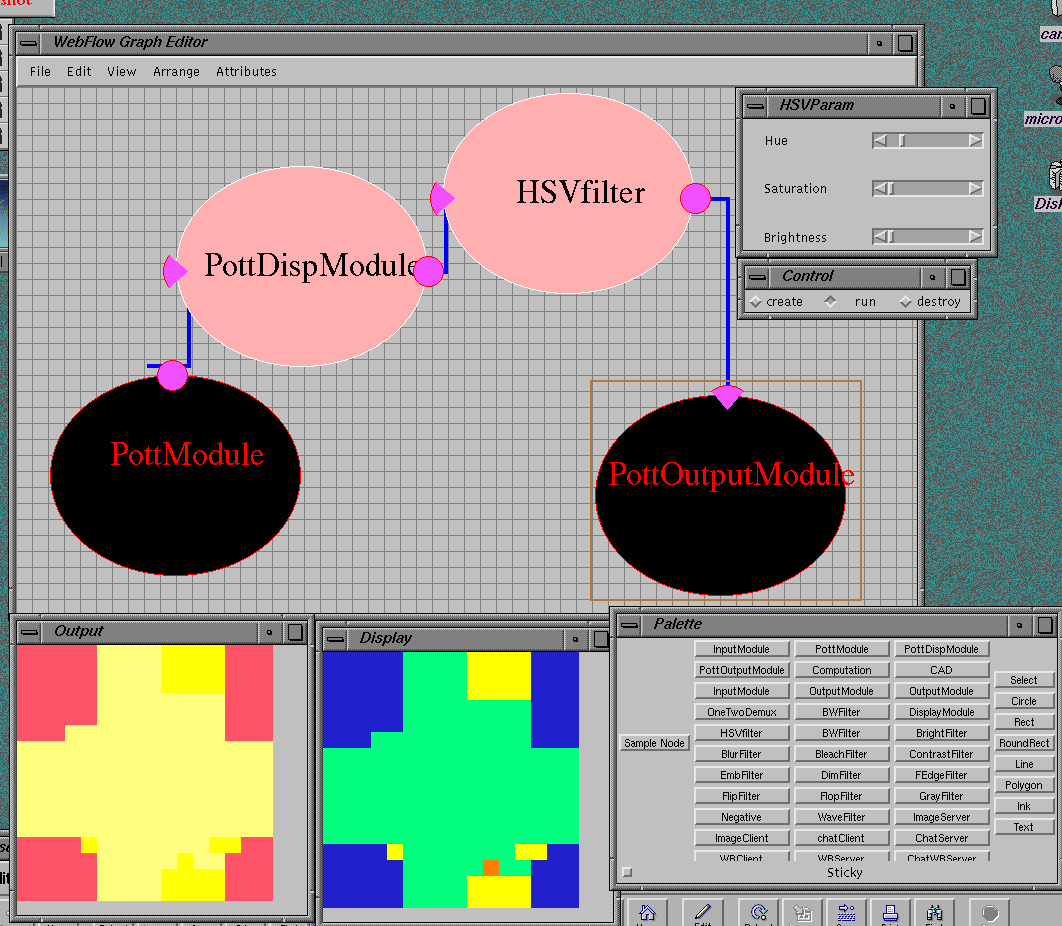Viewport: 1062px width, 926px height.
Task: Click the output port circle on HSVfilter
Action: point(695,198)
